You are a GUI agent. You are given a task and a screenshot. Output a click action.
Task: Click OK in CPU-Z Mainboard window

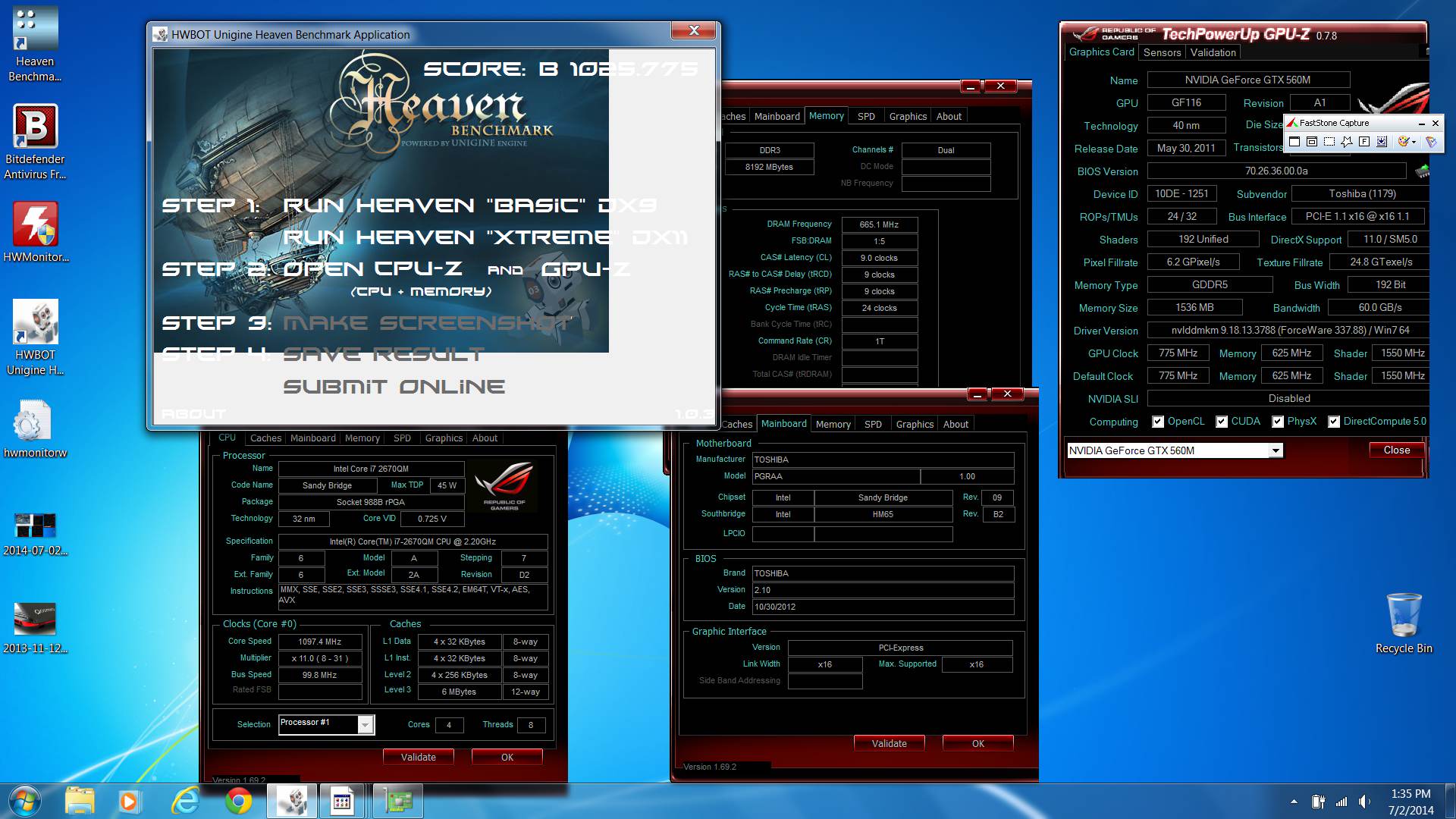point(977,743)
